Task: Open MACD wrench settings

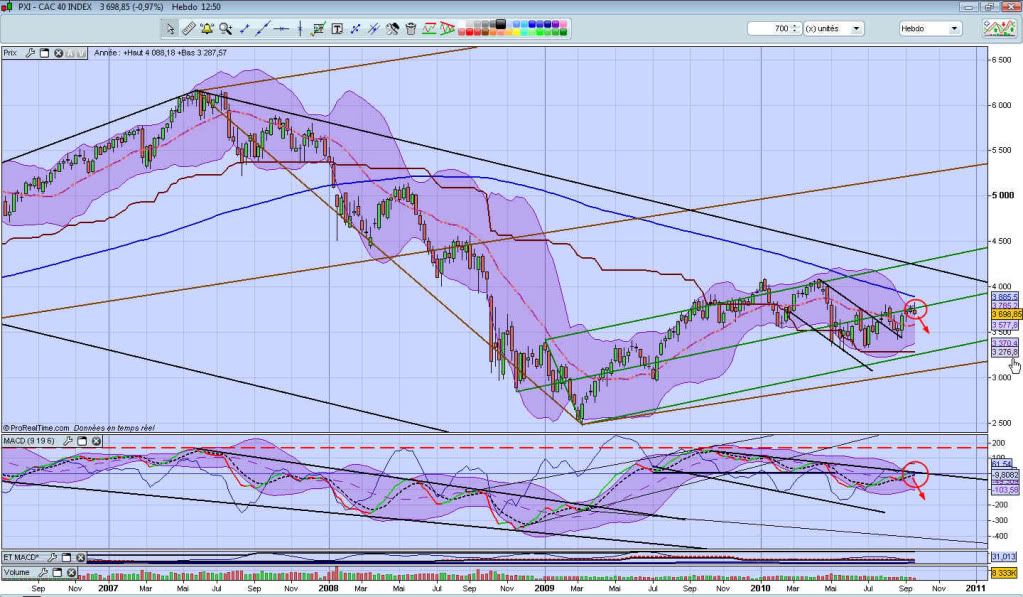Action: [69, 440]
